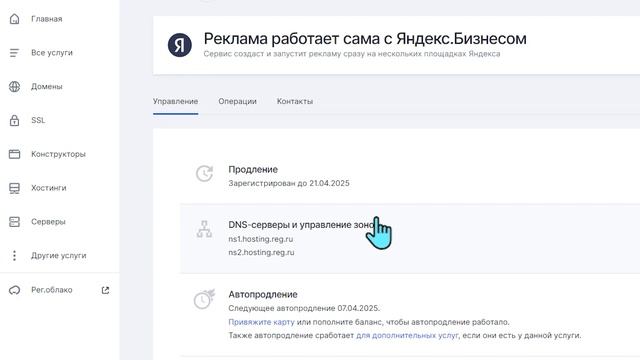Open Другие услуги menu
This screenshot has width=640, height=360.
pyautogui.click(x=59, y=256)
